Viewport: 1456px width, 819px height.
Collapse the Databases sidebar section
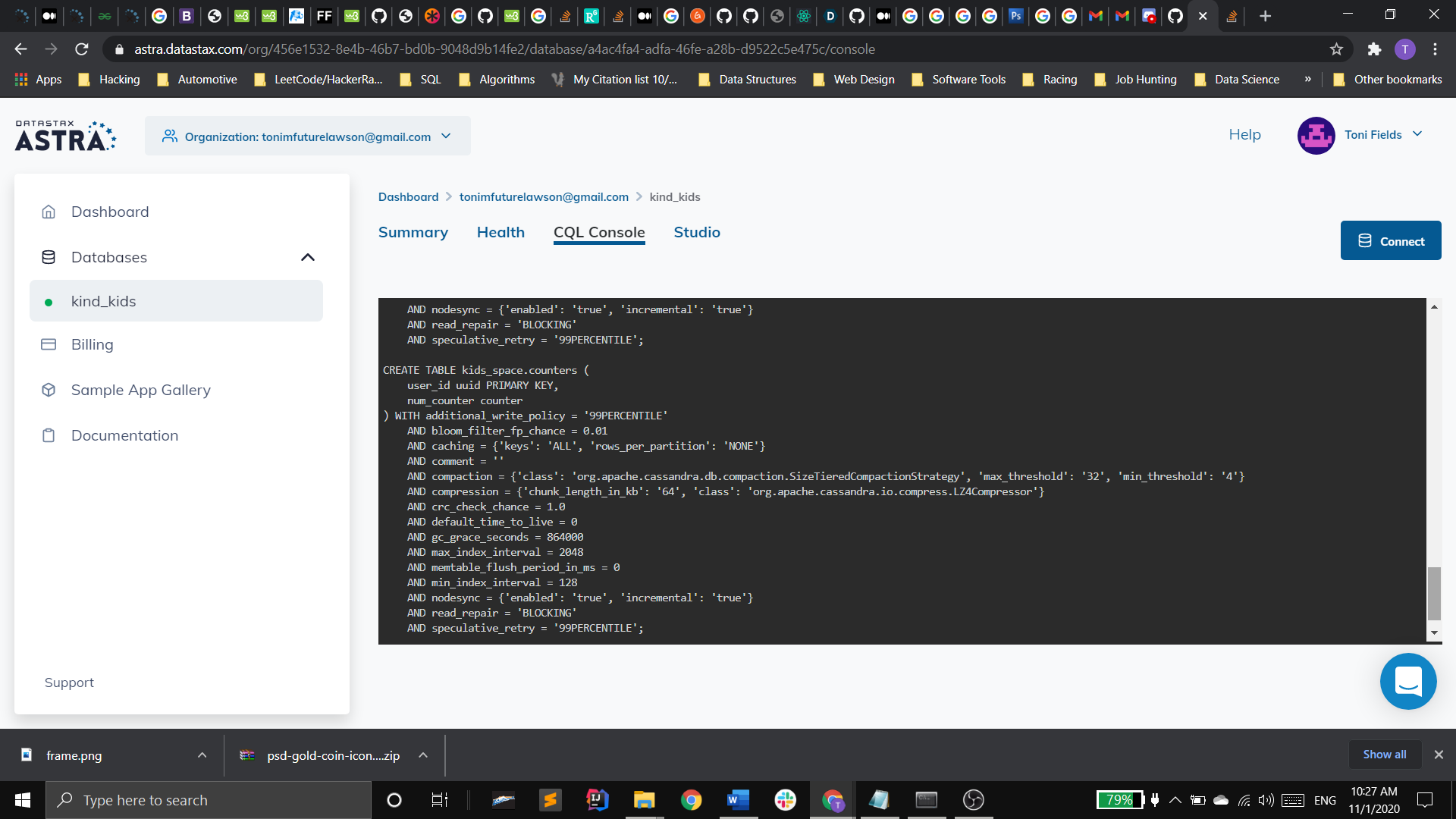tap(307, 257)
